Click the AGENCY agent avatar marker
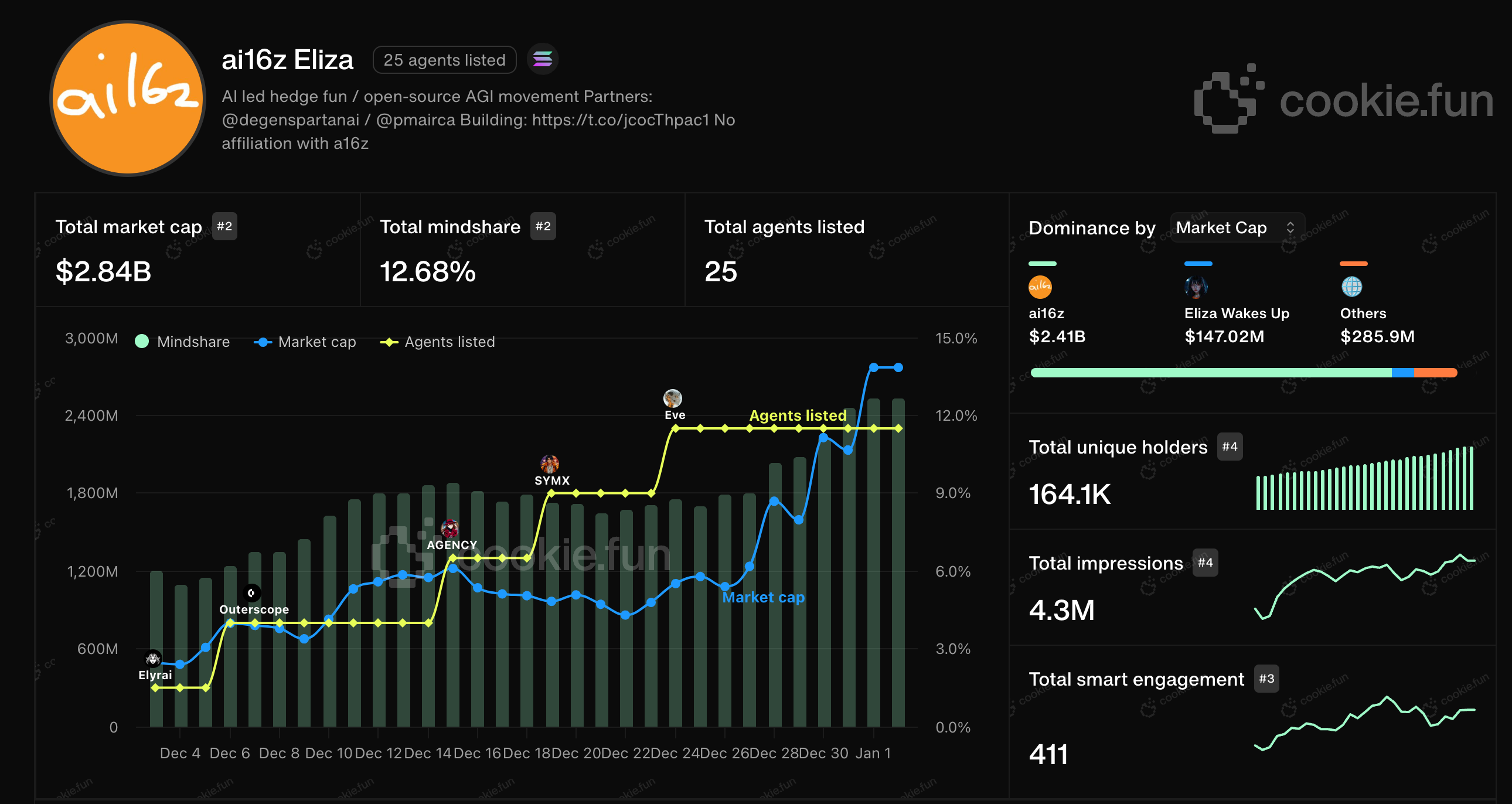Screen dimensions: 1512x804 450,529
